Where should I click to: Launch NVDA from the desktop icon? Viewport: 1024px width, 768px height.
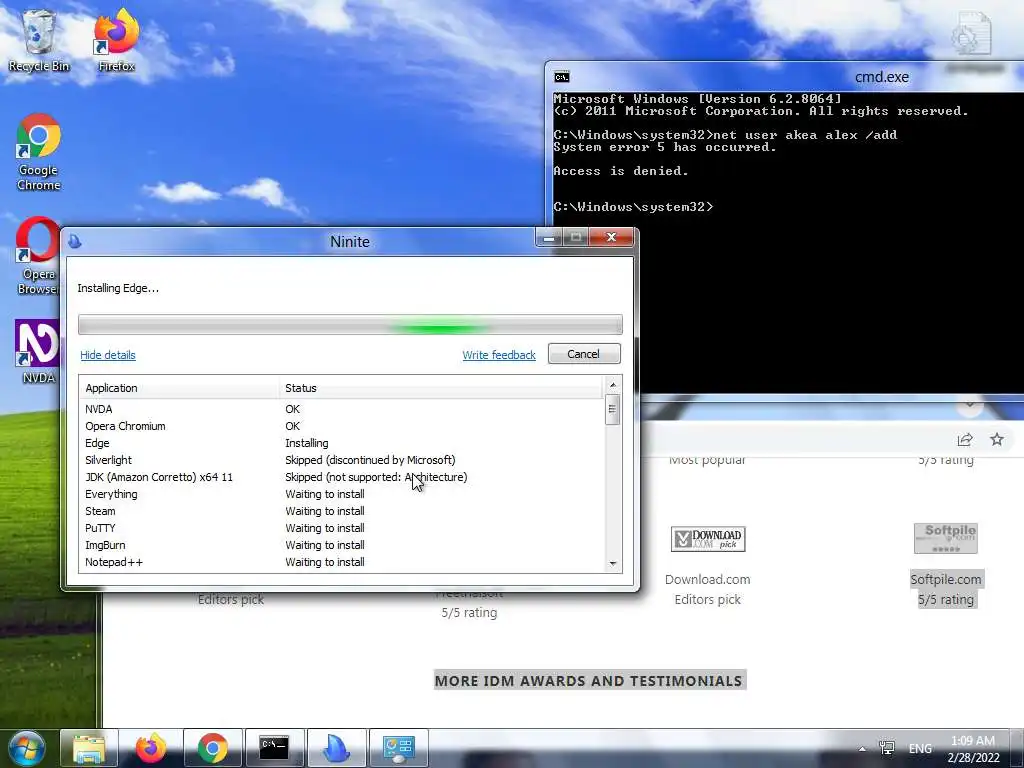pyautogui.click(x=38, y=351)
